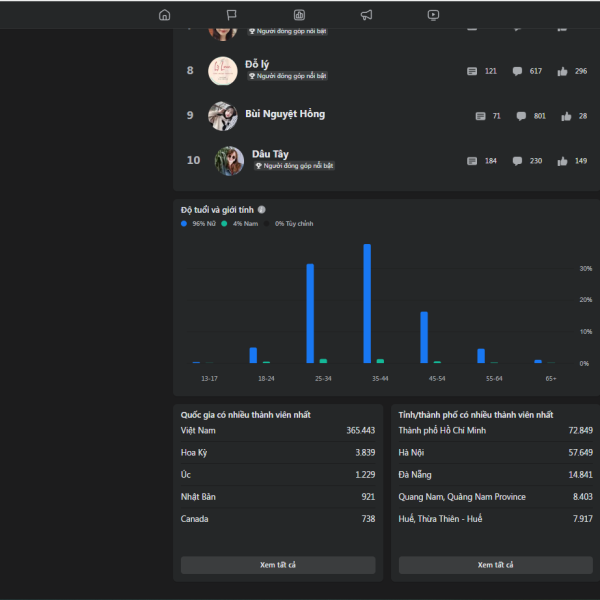Screen dimensions: 600x600
Task: Select the Việt Nam country row
Action: click(278, 430)
